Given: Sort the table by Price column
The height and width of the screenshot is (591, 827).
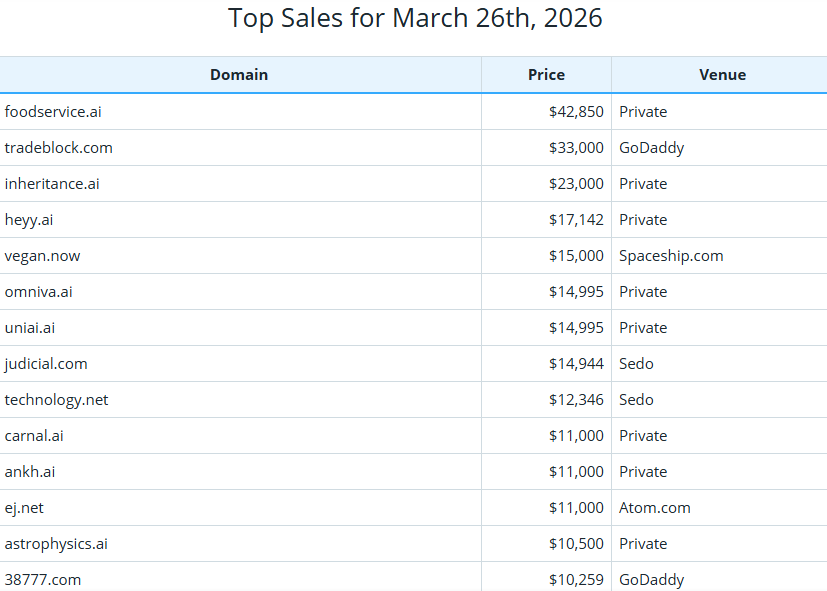Looking at the screenshot, I should pyautogui.click(x=546, y=74).
